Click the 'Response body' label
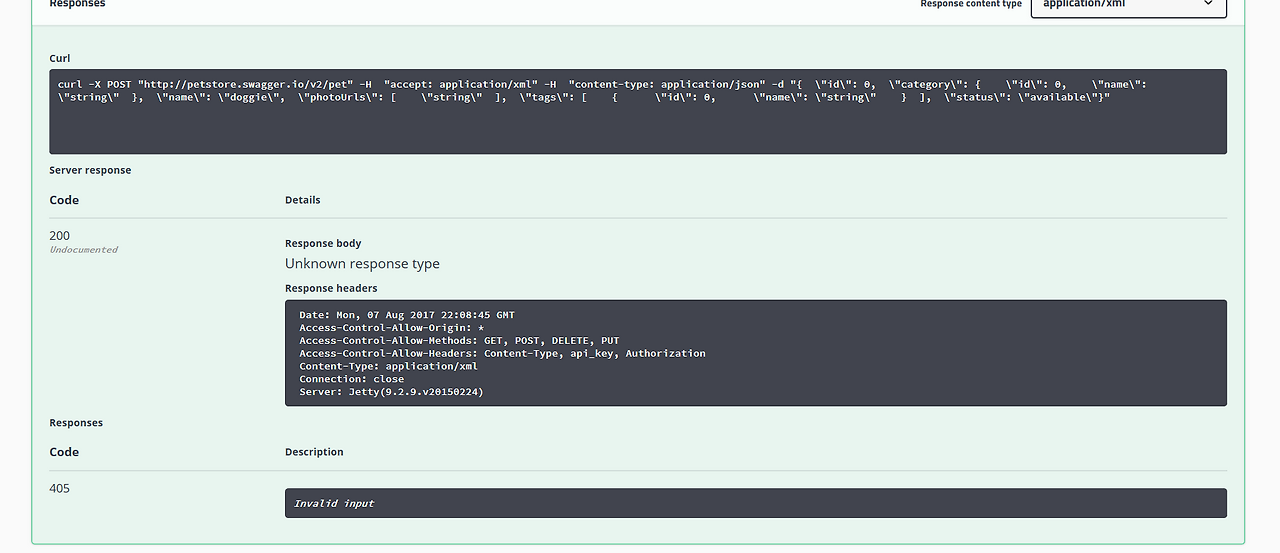The height and width of the screenshot is (553, 1280). pos(323,243)
